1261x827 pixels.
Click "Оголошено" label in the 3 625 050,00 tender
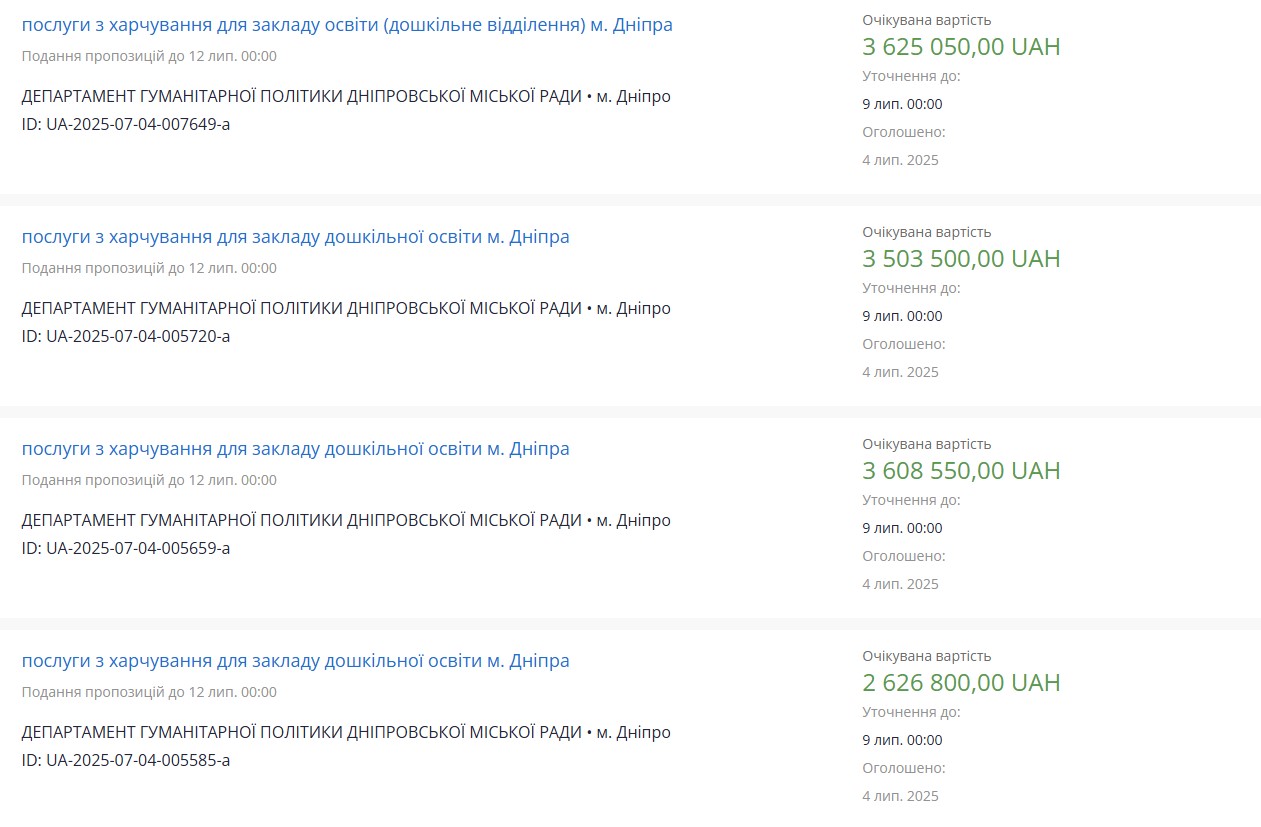[x=903, y=132]
